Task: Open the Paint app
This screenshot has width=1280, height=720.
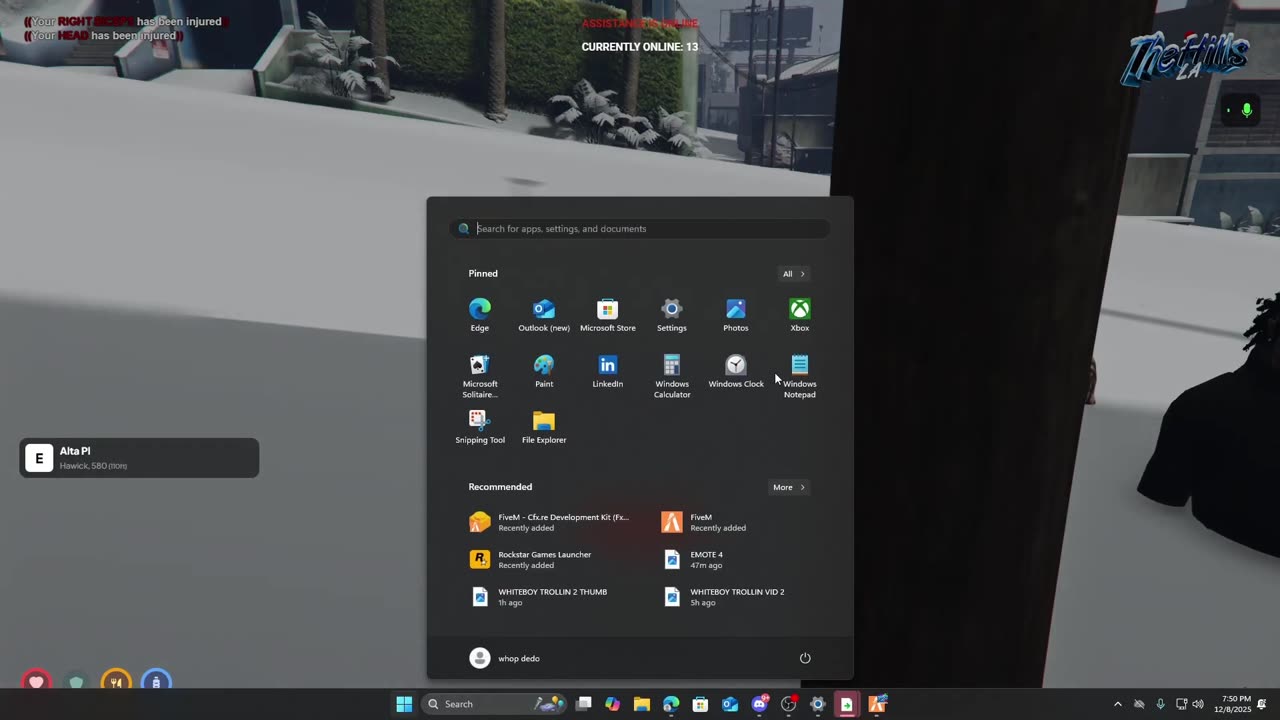Action: (544, 370)
